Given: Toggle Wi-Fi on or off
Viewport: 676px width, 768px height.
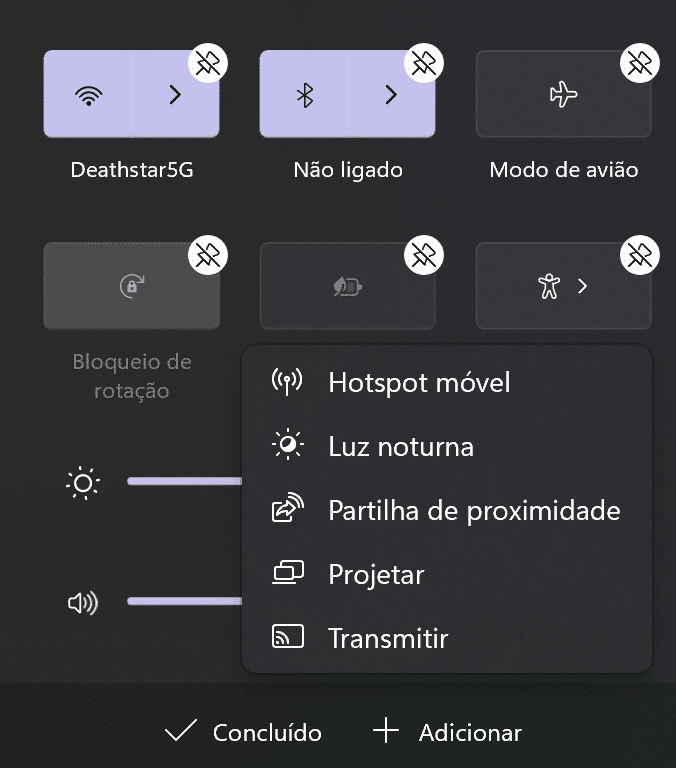Looking at the screenshot, I should click(x=89, y=95).
